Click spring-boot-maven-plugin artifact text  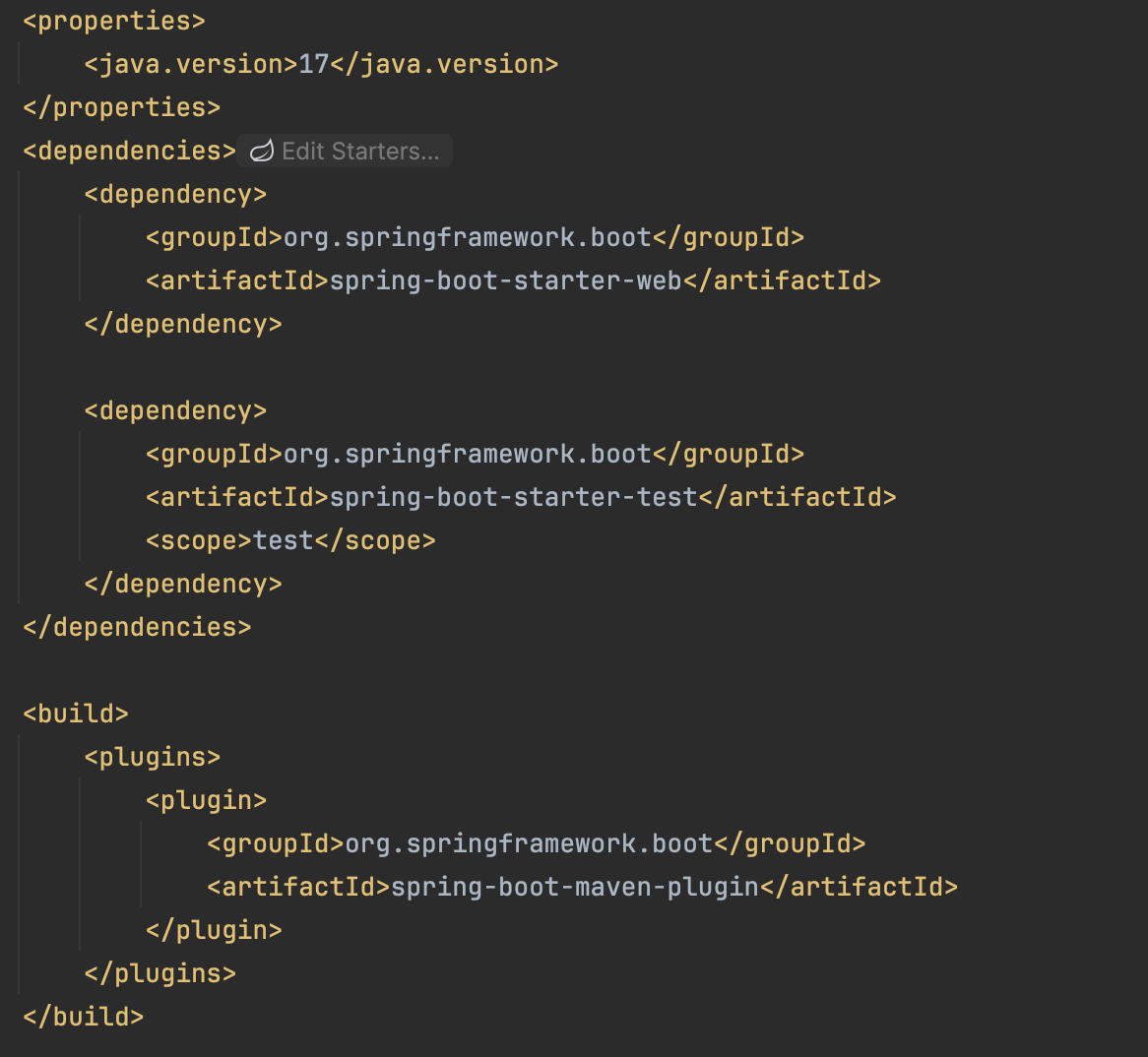pyautogui.click(x=574, y=888)
